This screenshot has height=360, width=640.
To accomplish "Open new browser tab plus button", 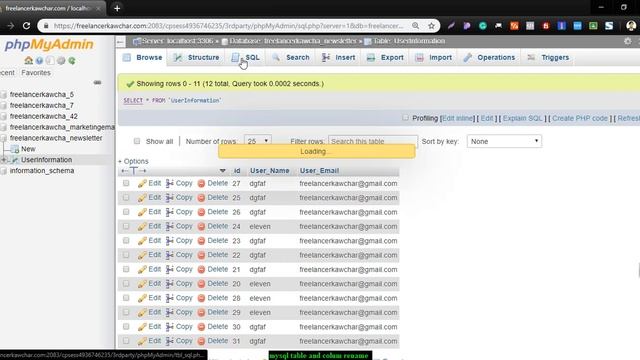I will point(117,8).
